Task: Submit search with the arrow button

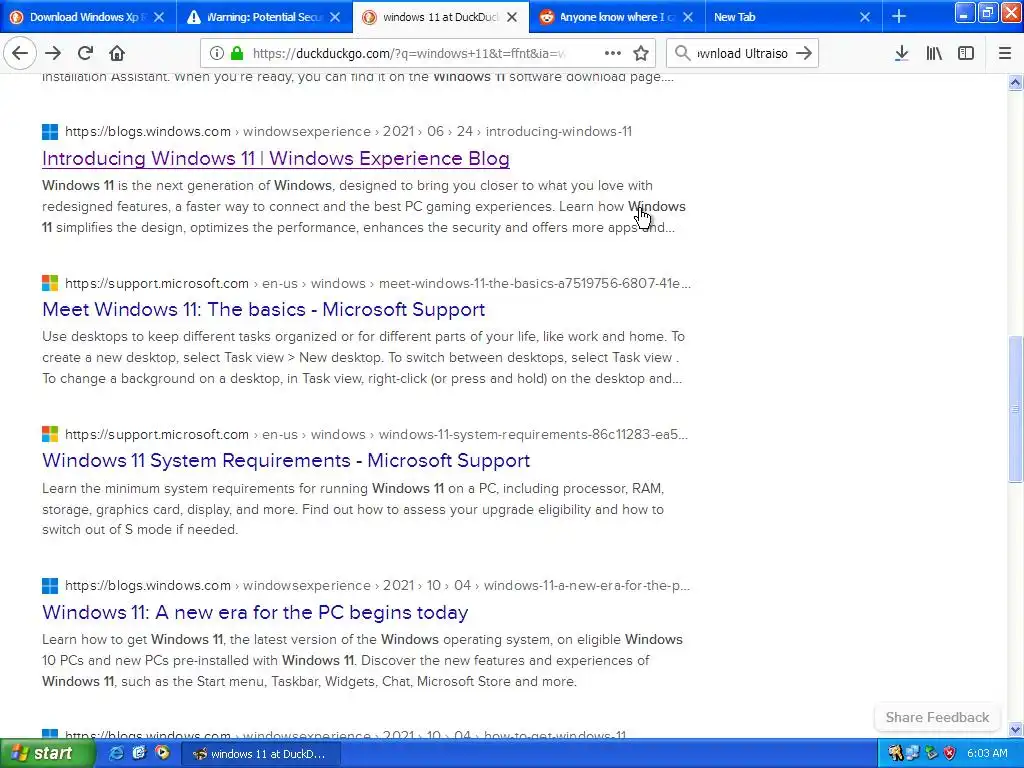Action: pyautogui.click(x=804, y=54)
